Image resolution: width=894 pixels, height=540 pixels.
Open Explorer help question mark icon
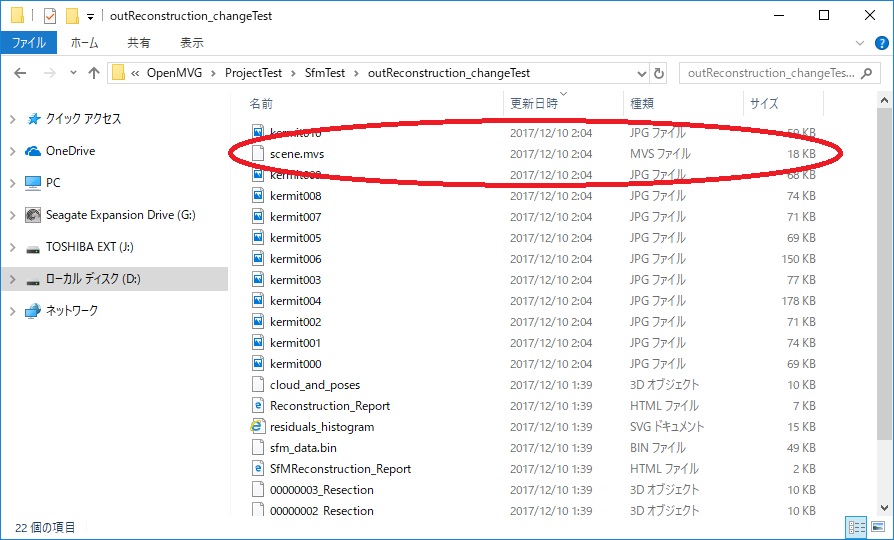[x=881, y=43]
